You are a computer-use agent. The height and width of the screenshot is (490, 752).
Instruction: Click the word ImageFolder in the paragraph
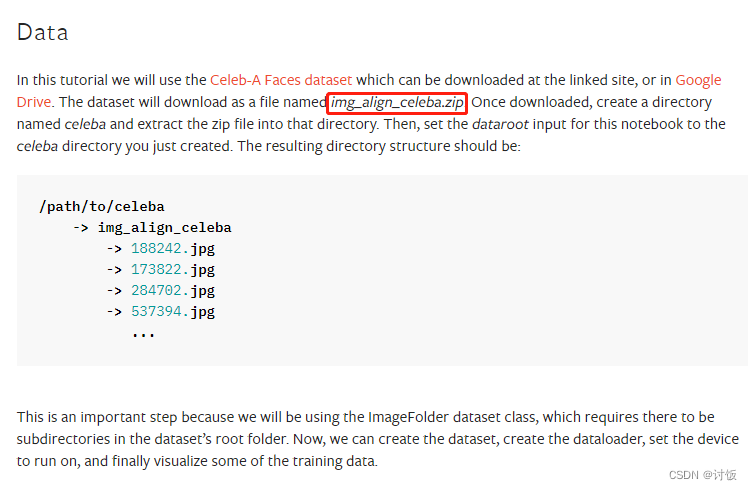(x=408, y=417)
